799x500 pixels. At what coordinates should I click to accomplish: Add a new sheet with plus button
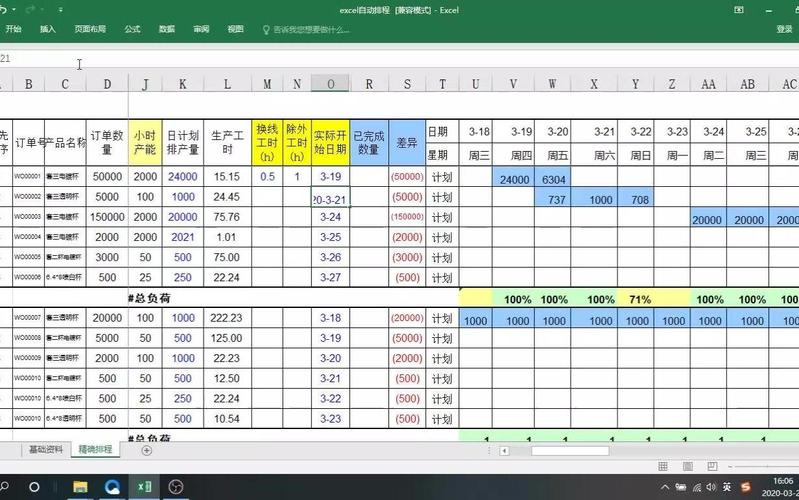pyautogui.click(x=146, y=450)
